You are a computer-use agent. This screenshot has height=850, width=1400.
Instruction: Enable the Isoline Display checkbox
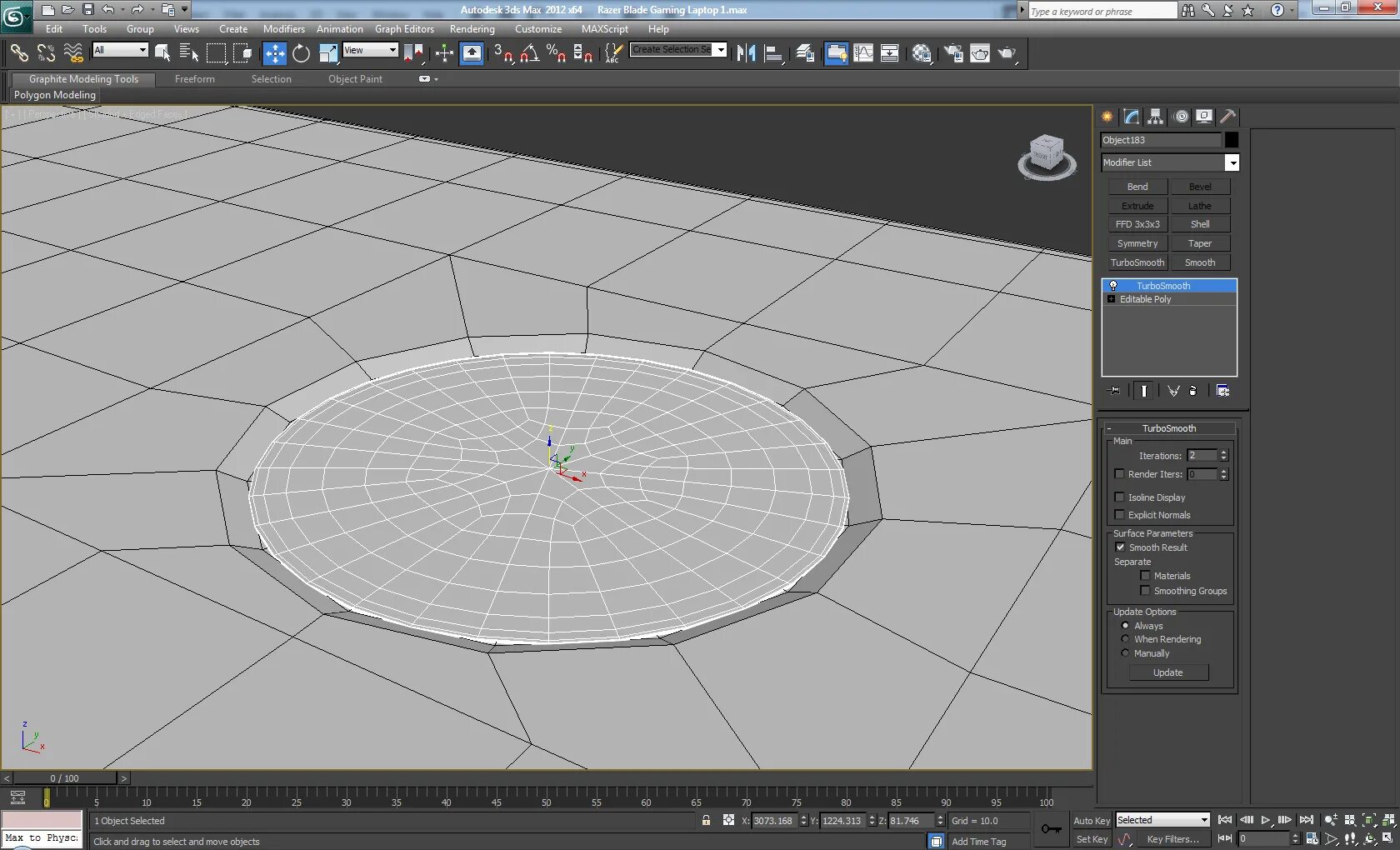(x=1120, y=497)
